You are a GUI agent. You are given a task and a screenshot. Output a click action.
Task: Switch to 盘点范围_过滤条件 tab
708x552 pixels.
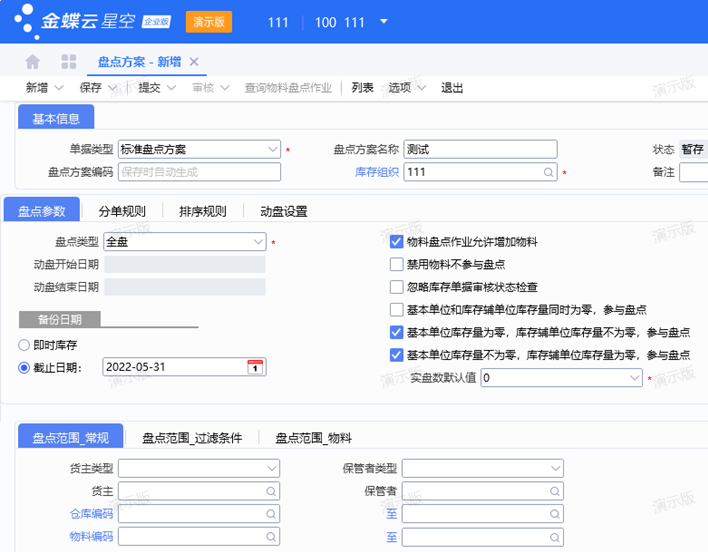(192, 437)
